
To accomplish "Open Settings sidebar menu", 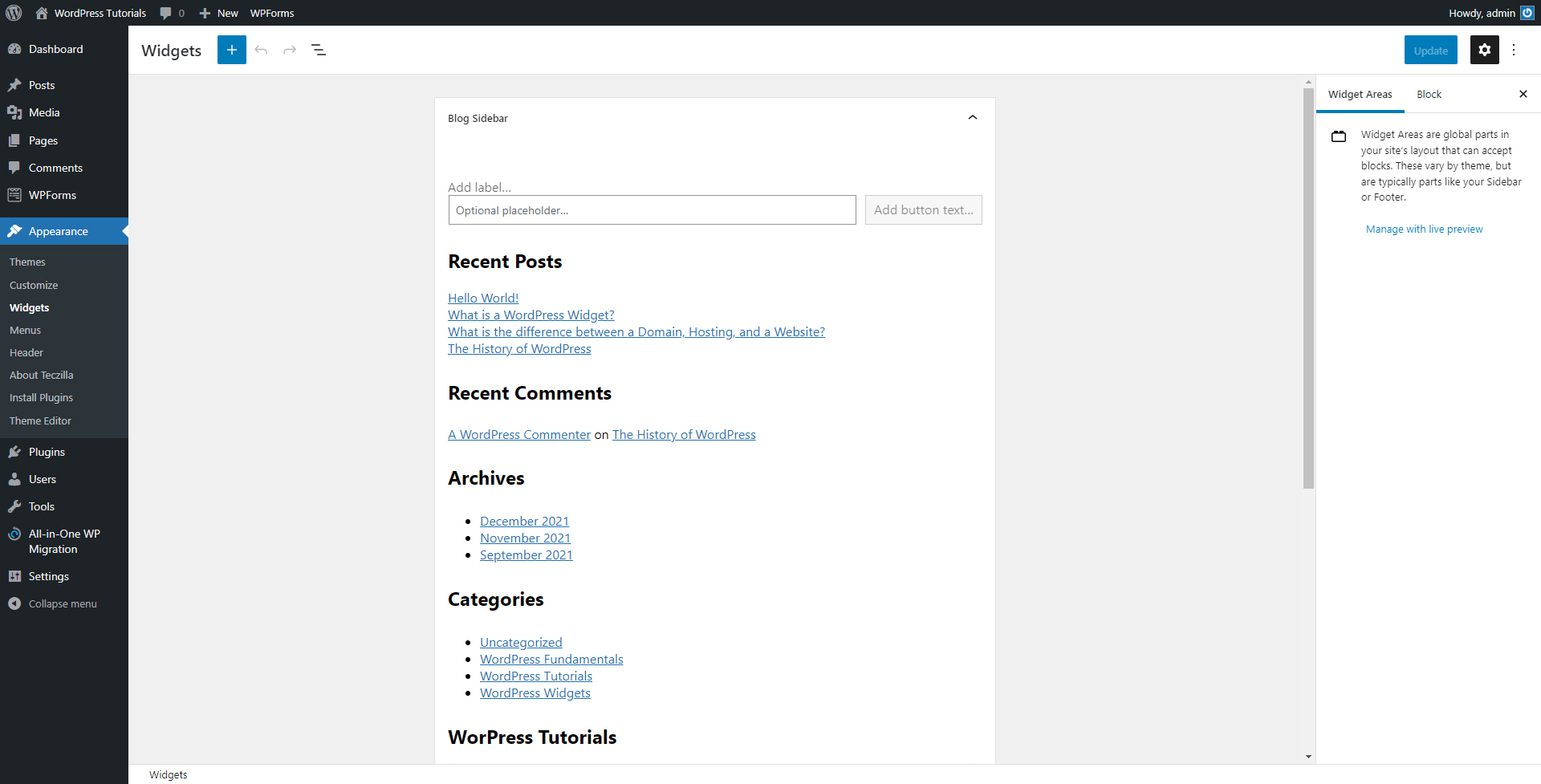I will [64, 576].
